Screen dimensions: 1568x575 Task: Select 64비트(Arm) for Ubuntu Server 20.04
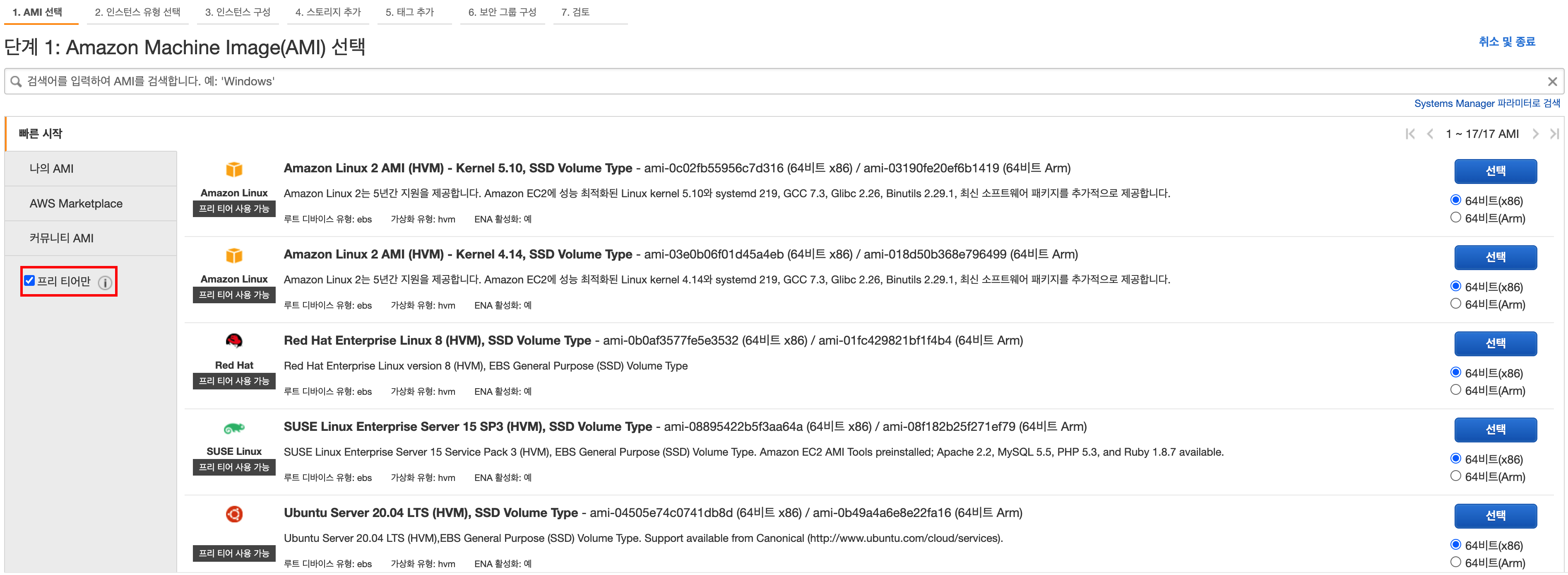1455,562
